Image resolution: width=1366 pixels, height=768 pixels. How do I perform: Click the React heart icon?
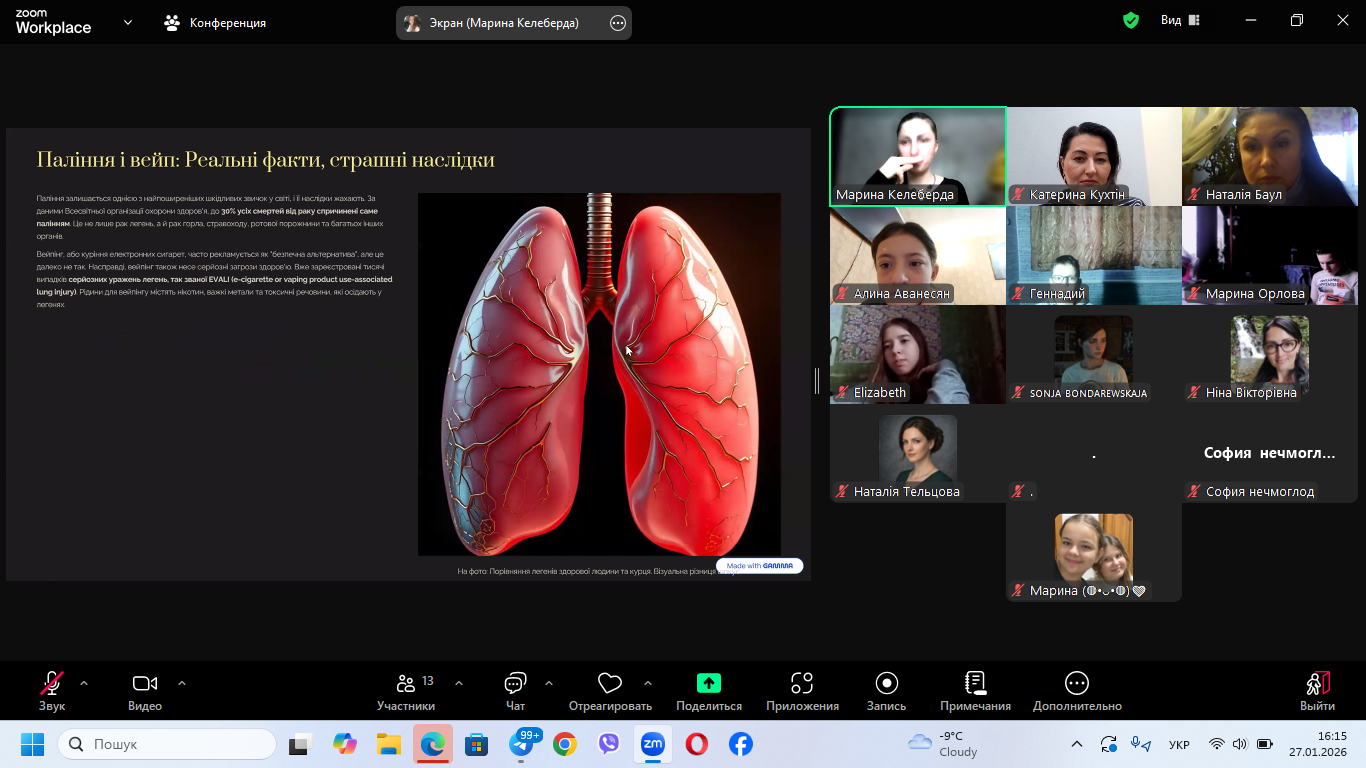[609, 684]
